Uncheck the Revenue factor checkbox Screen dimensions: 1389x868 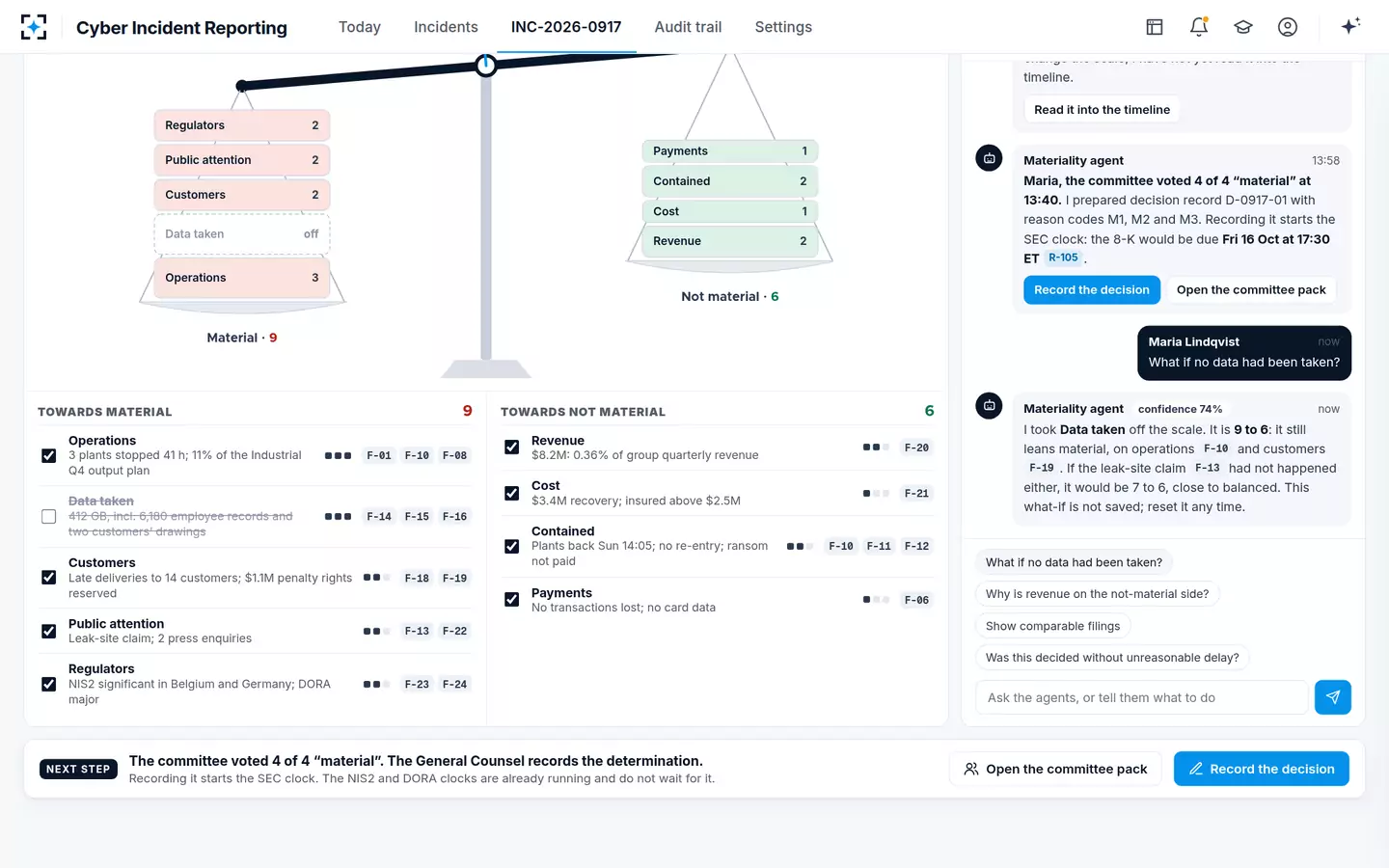pos(512,448)
